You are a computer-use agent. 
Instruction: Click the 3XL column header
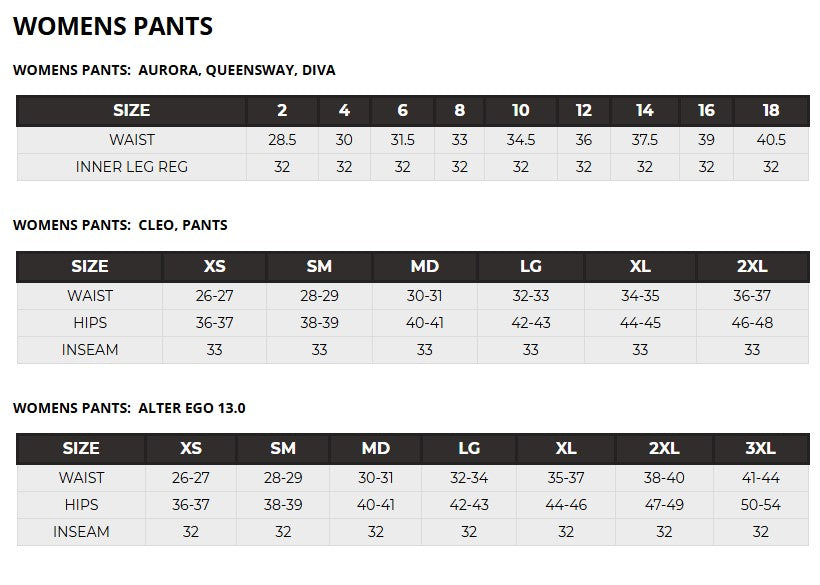coord(760,449)
